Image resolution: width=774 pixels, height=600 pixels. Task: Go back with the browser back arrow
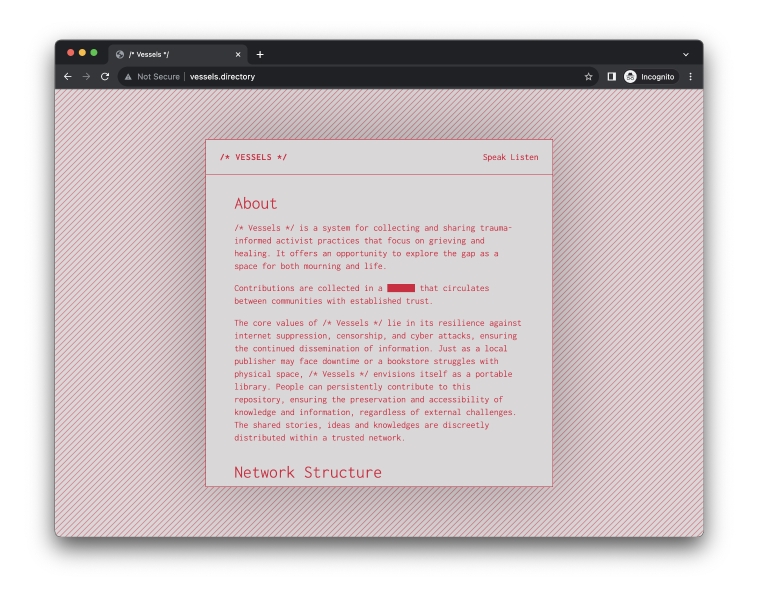(68, 76)
